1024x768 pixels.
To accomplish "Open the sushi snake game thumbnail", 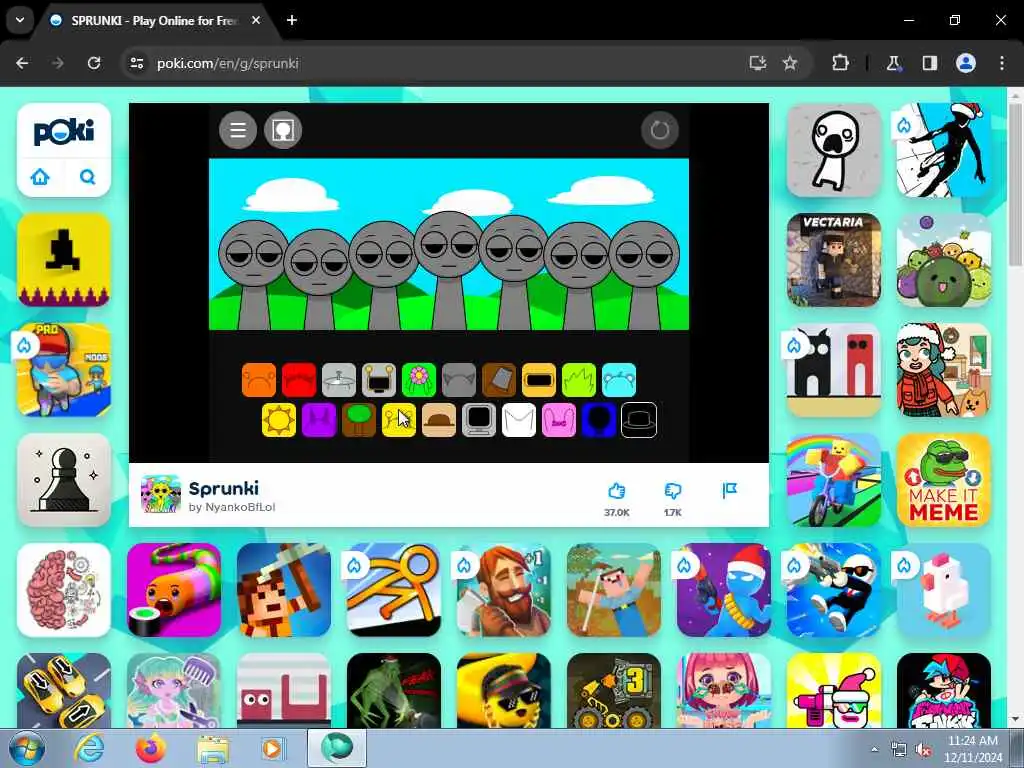I will pos(174,590).
